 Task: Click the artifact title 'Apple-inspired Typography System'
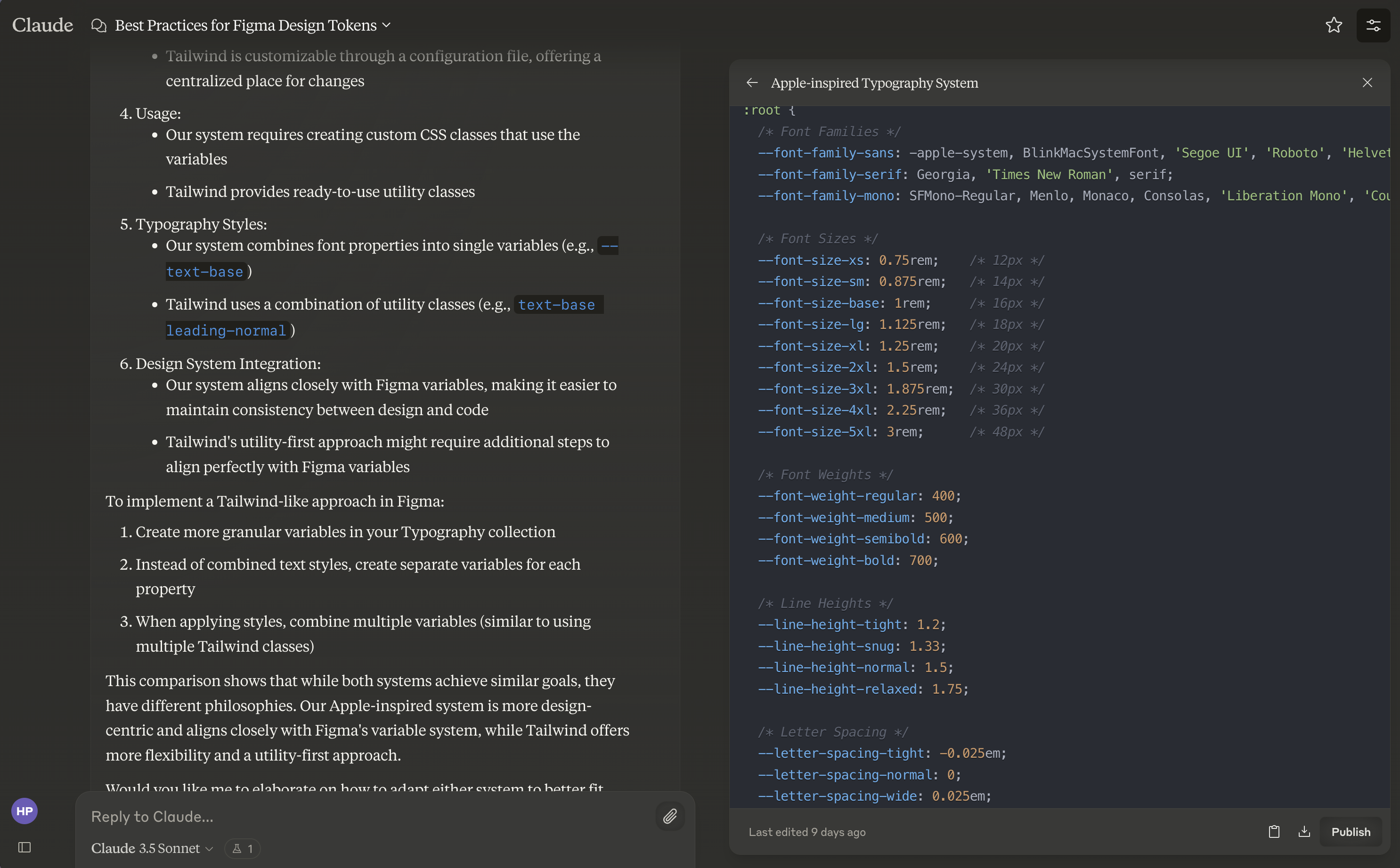coord(874,82)
